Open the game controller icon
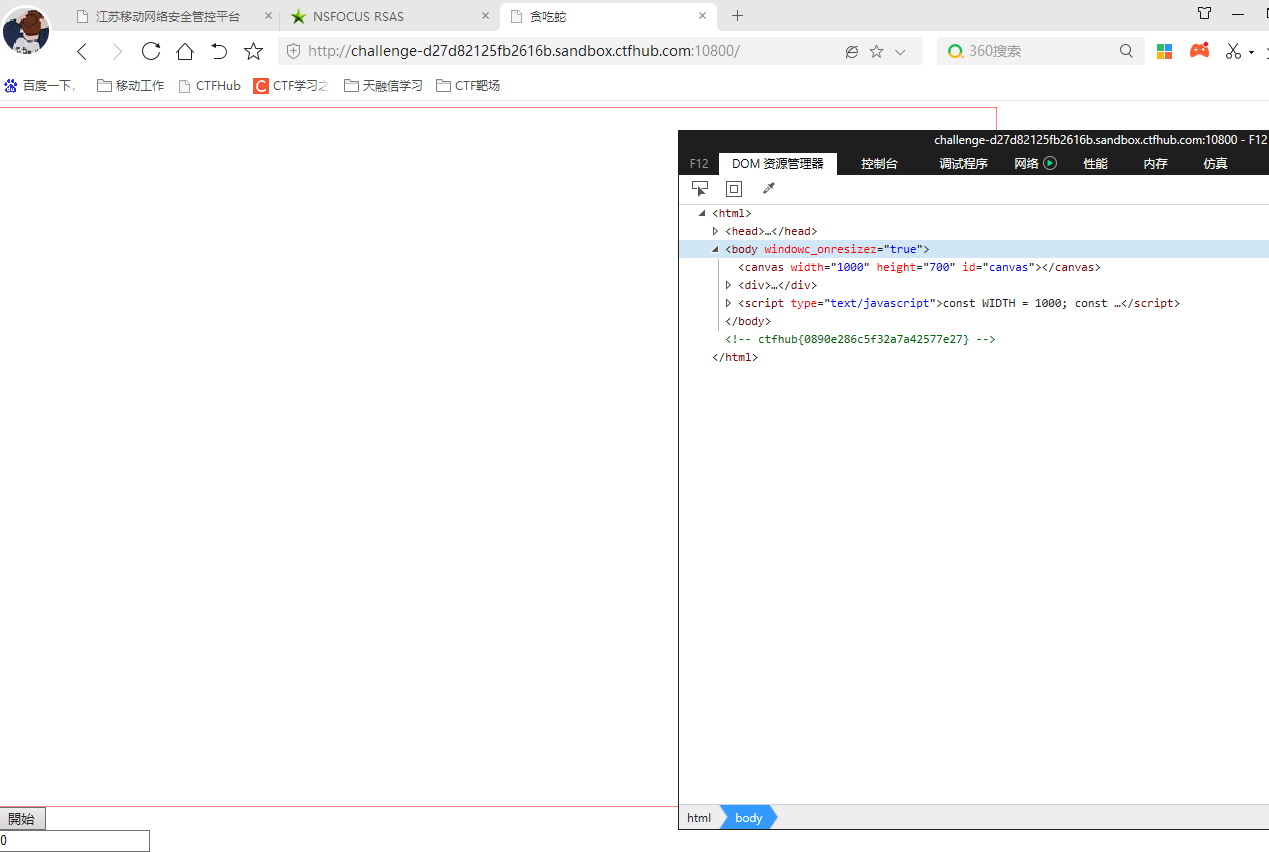Image resolution: width=1269 pixels, height=852 pixels. click(1199, 51)
